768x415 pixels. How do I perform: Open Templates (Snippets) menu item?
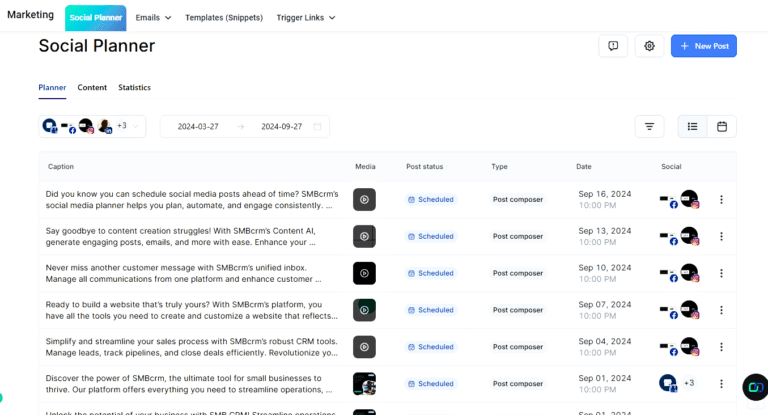(224, 18)
